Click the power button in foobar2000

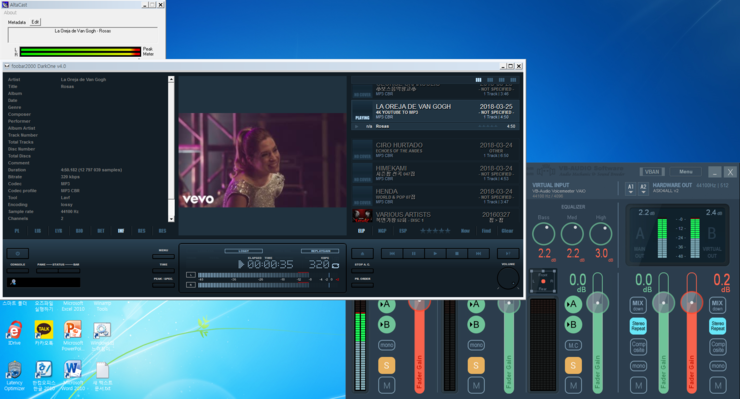(x=18, y=254)
